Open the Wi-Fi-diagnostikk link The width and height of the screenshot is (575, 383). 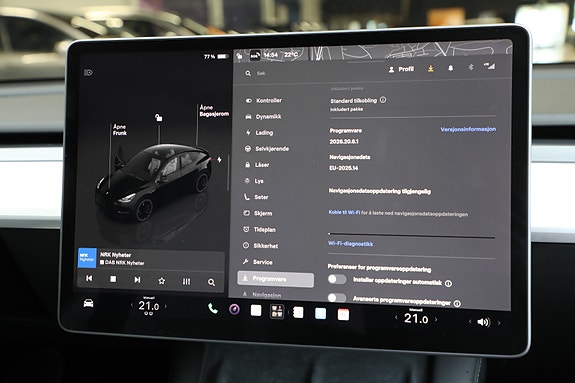click(351, 244)
